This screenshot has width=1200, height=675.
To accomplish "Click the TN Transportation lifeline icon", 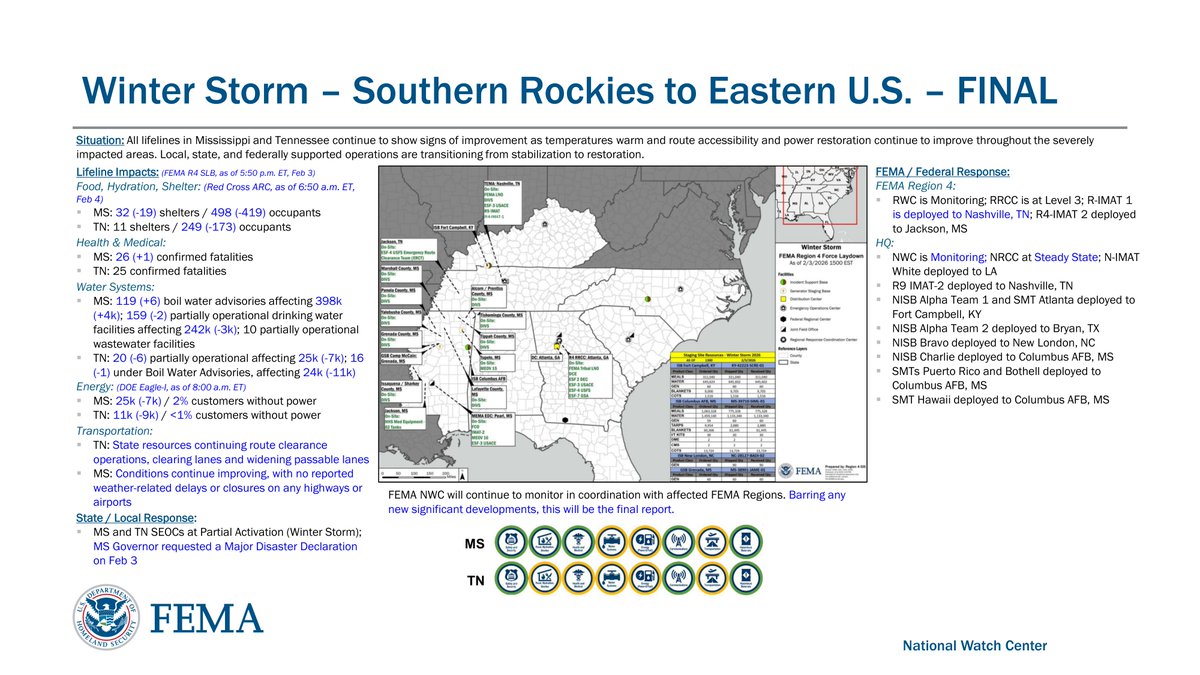I will [x=712, y=577].
